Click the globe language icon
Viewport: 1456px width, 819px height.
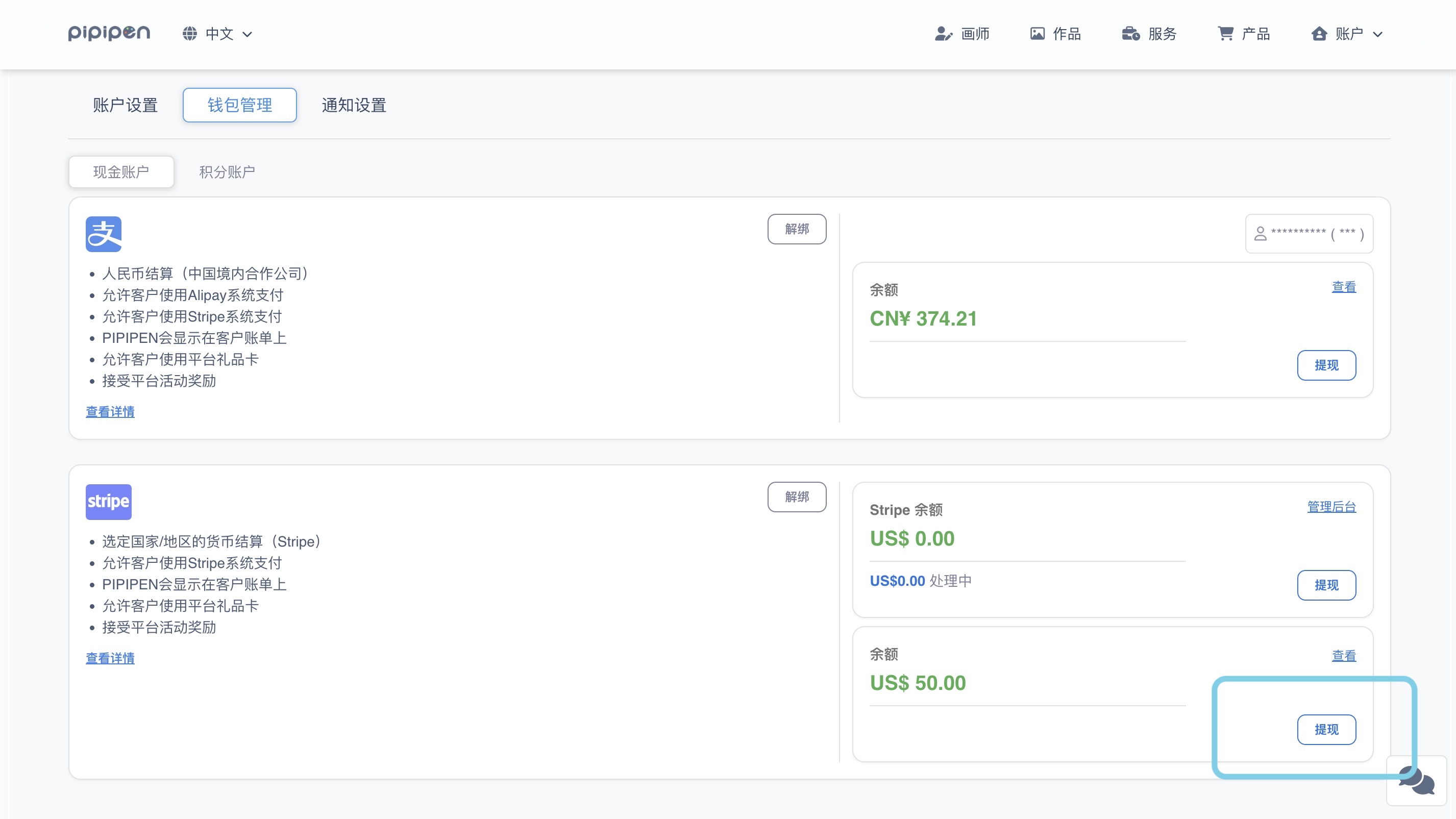(x=190, y=34)
